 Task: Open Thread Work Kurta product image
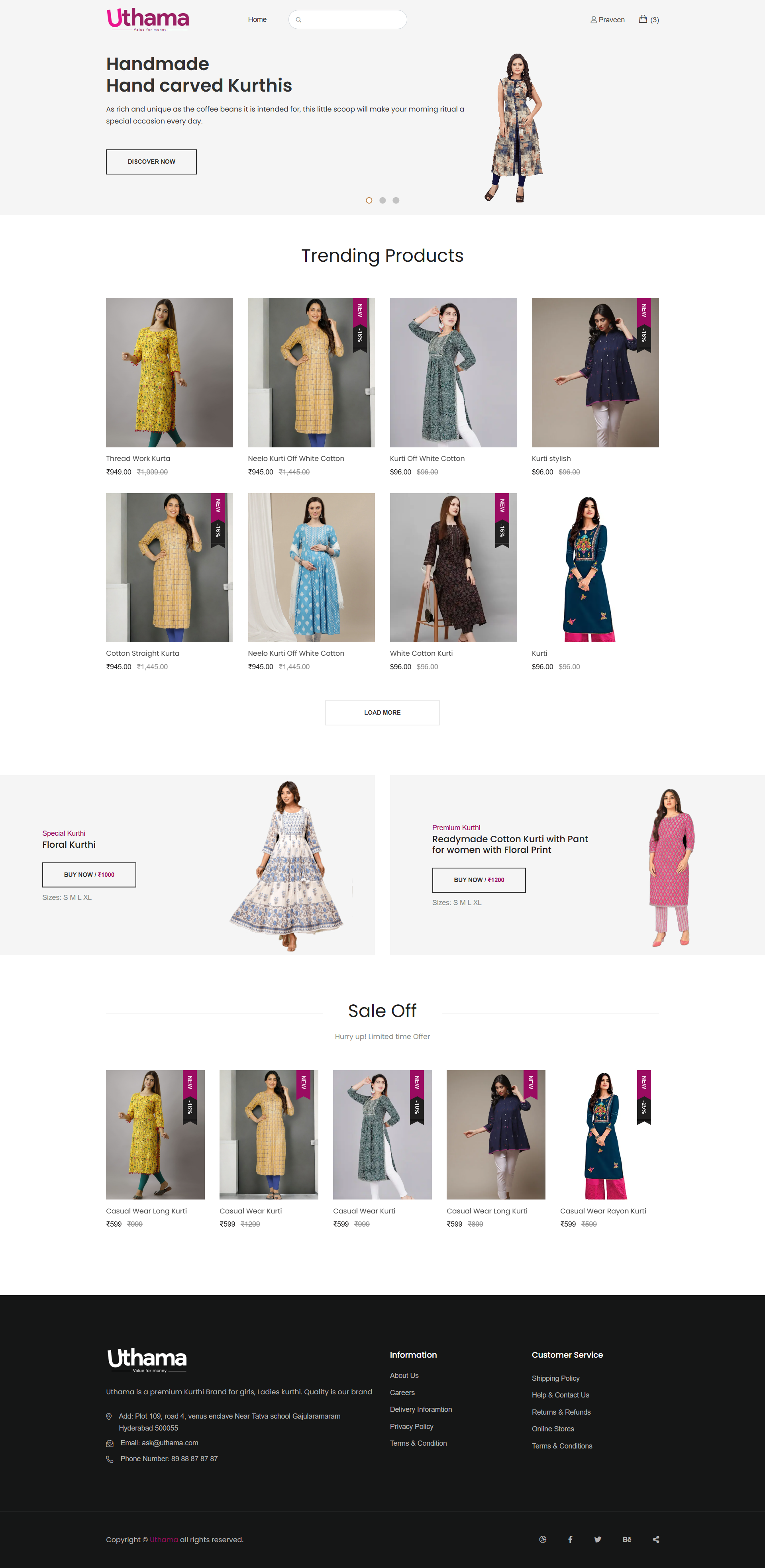click(169, 372)
